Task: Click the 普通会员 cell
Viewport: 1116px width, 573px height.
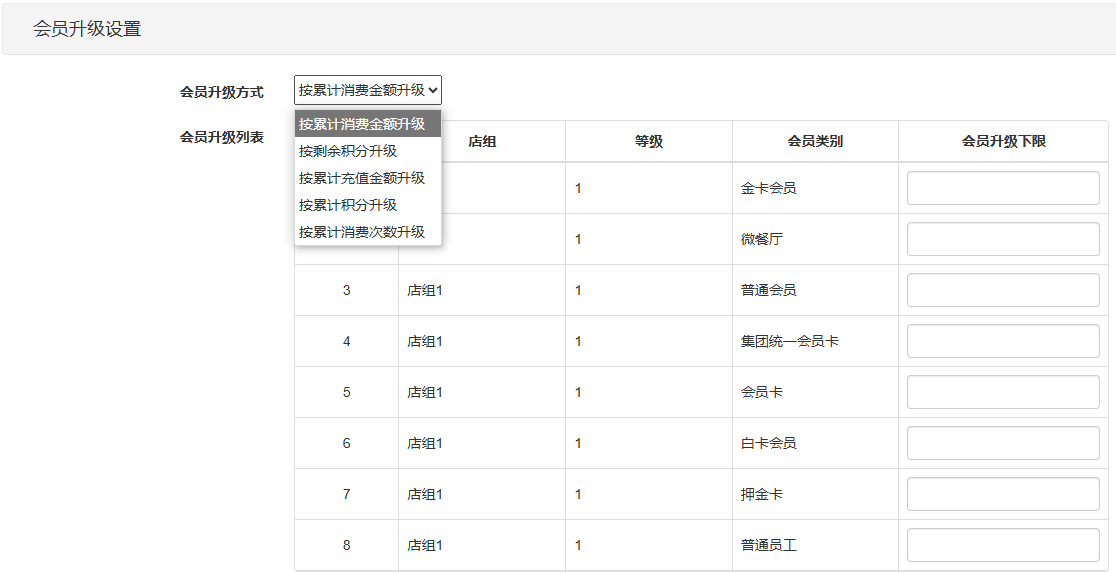Action: coord(815,290)
